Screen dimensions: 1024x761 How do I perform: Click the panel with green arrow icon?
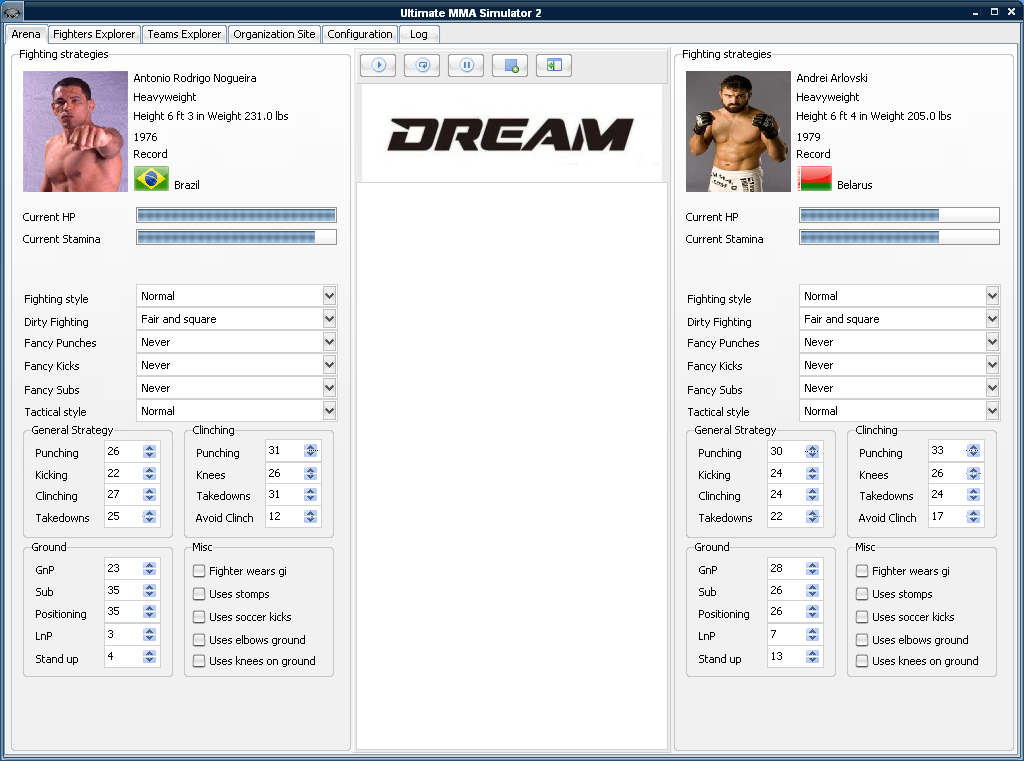[554, 65]
